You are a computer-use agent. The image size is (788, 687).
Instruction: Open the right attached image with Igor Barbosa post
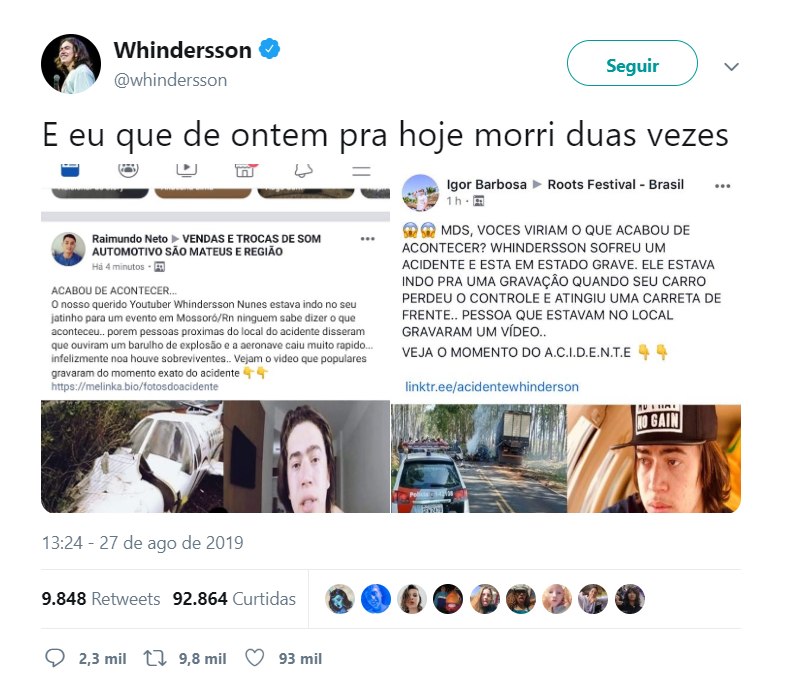click(566, 339)
